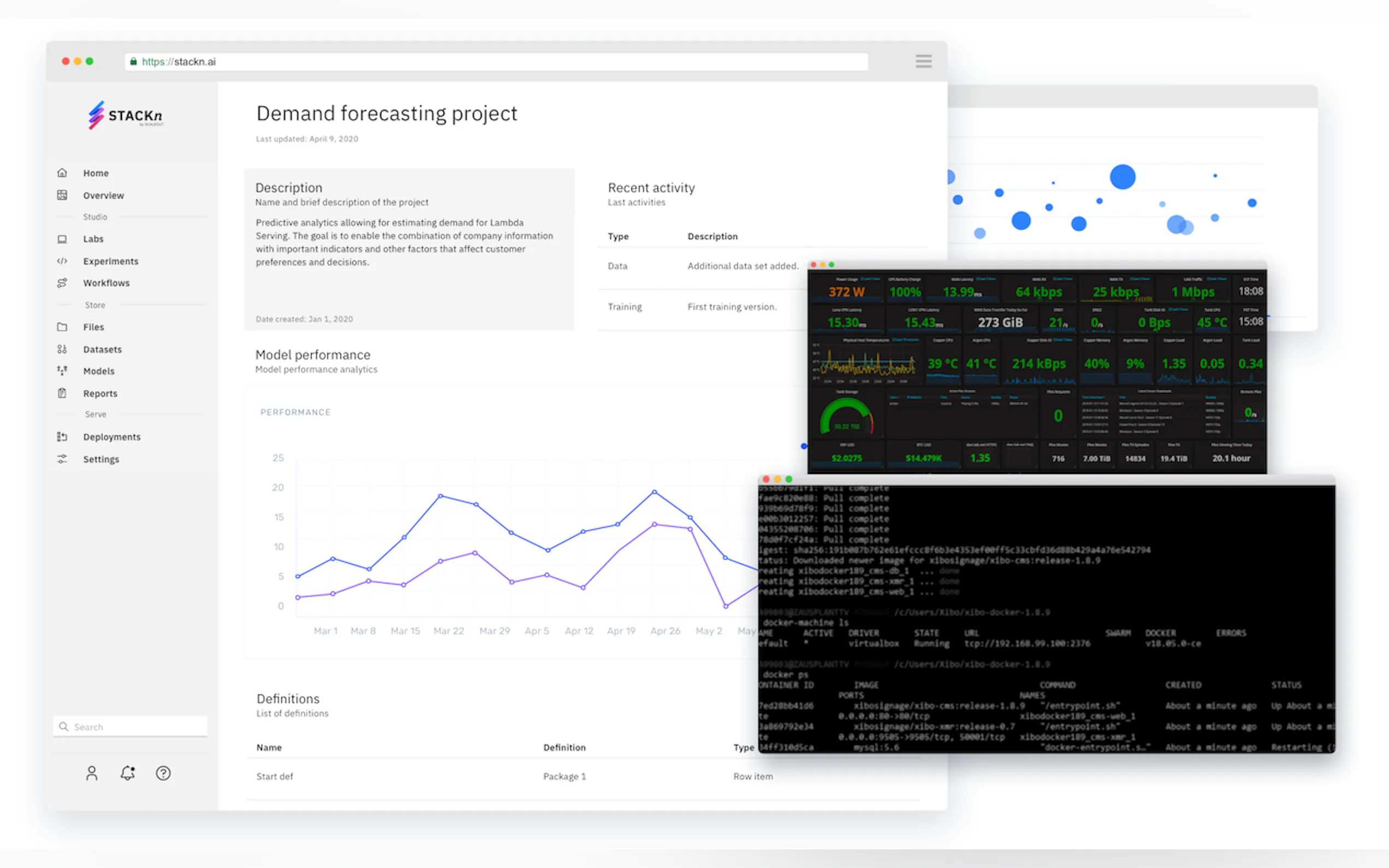Click the Definition column header
The image size is (1389, 868).
[x=564, y=747]
